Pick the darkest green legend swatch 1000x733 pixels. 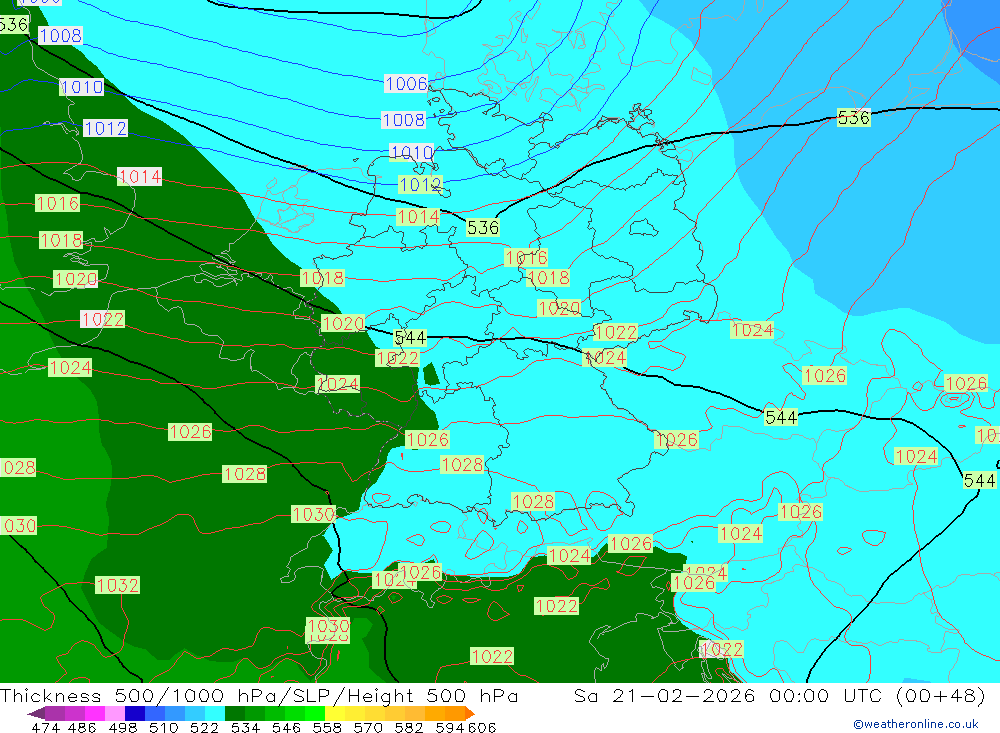(x=235, y=713)
